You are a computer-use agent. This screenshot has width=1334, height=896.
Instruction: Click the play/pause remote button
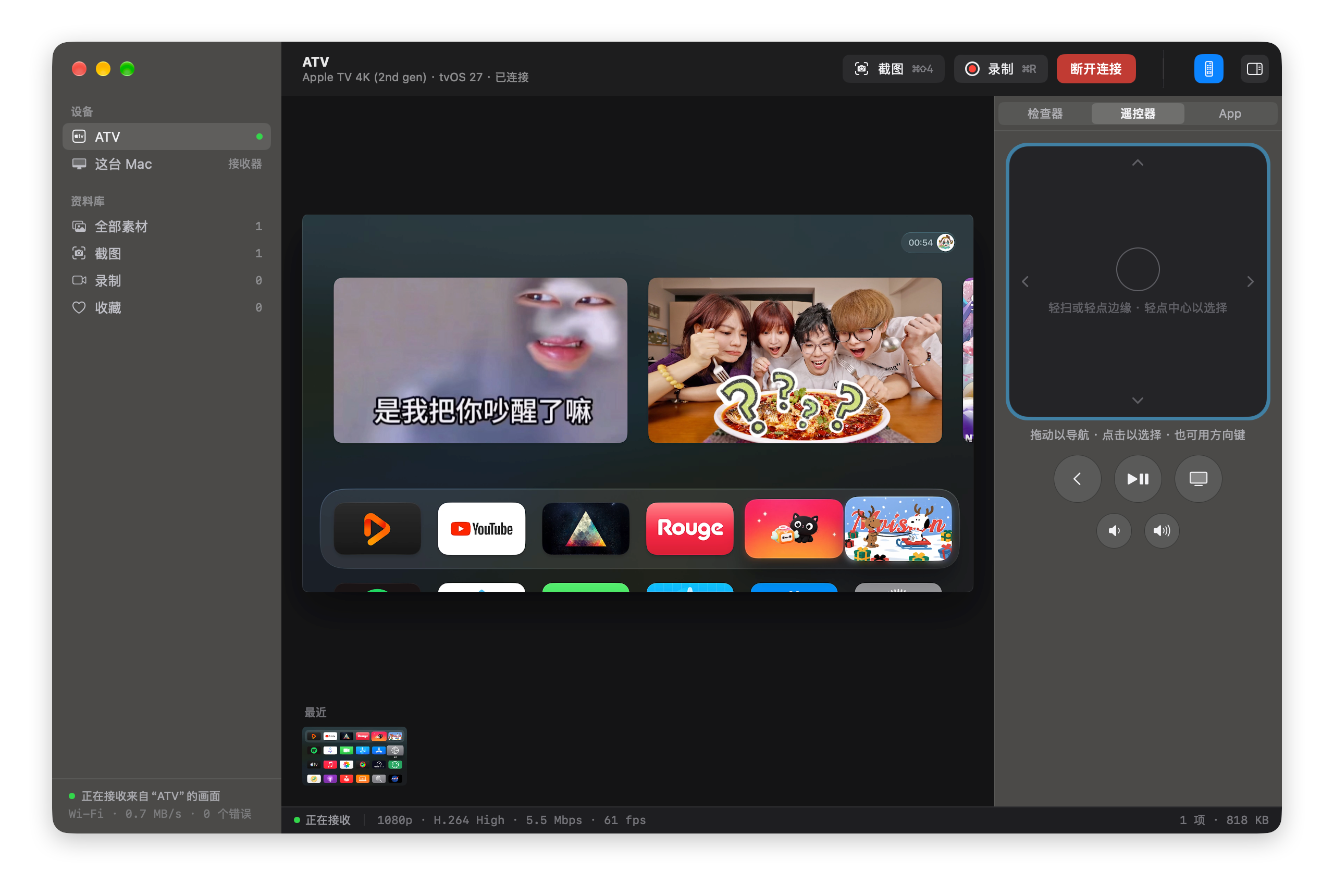click(1138, 479)
